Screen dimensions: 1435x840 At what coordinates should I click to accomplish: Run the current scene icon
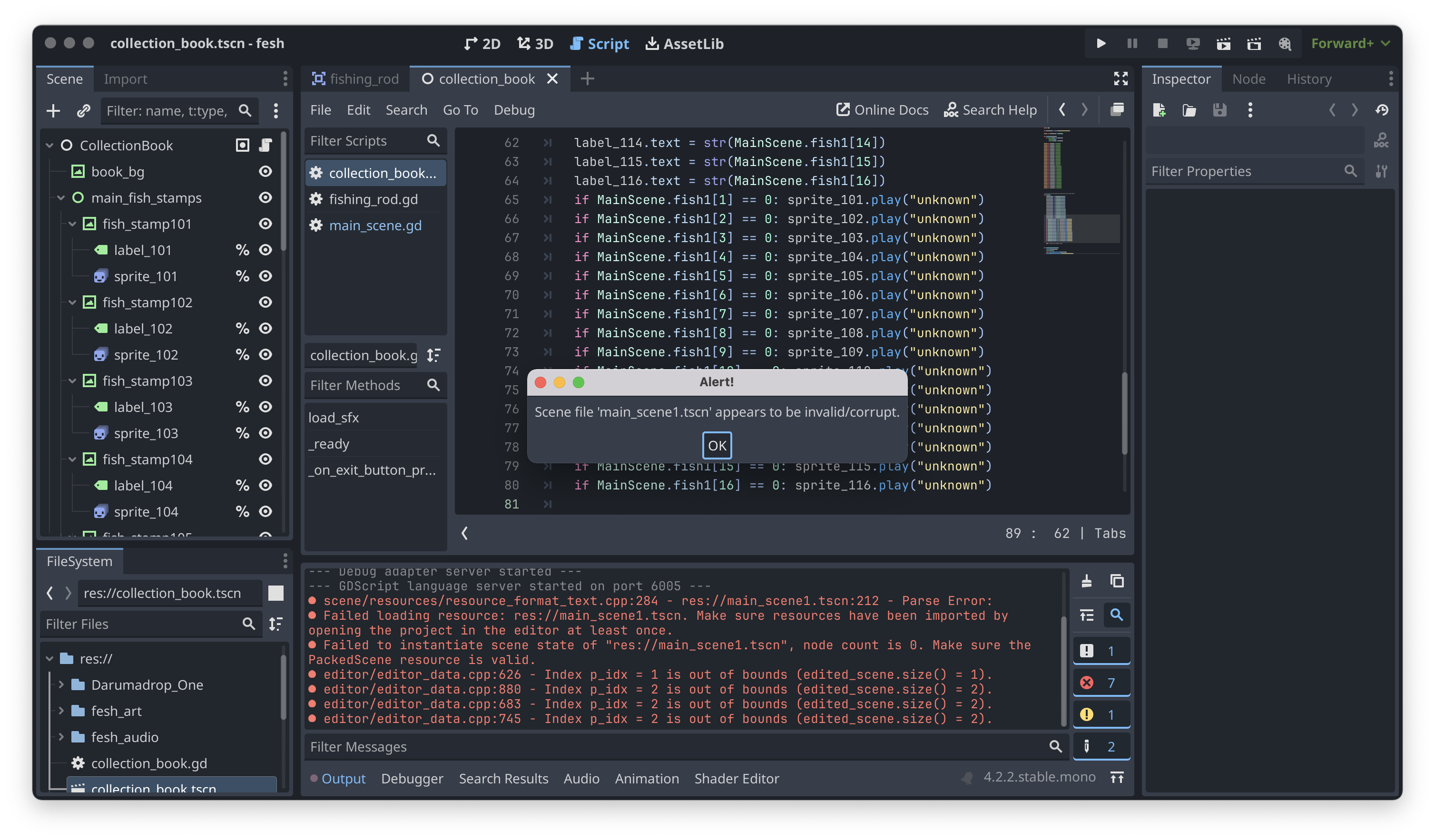(x=1223, y=44)
